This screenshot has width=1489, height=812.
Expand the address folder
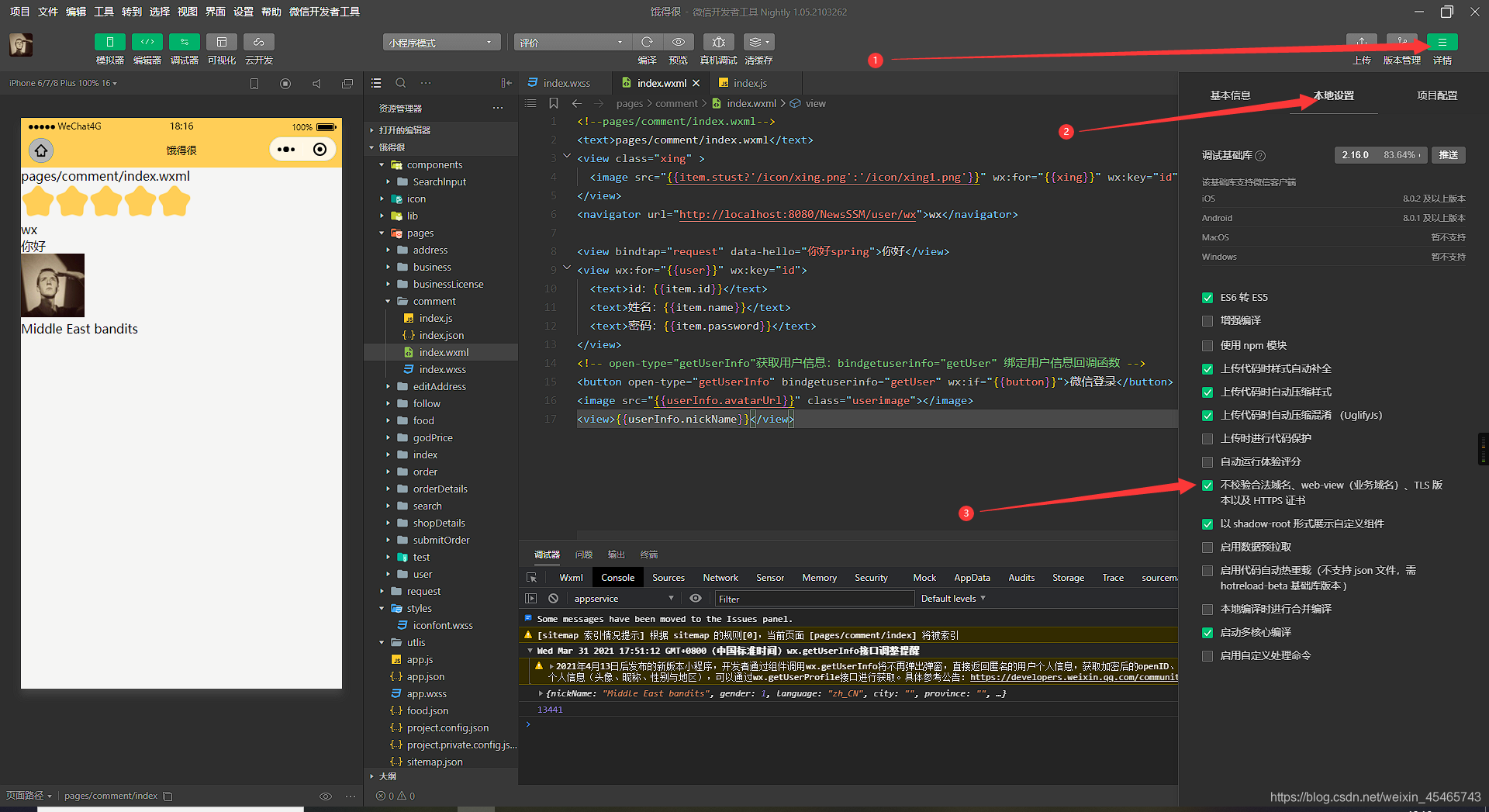[x=388, y=251]
